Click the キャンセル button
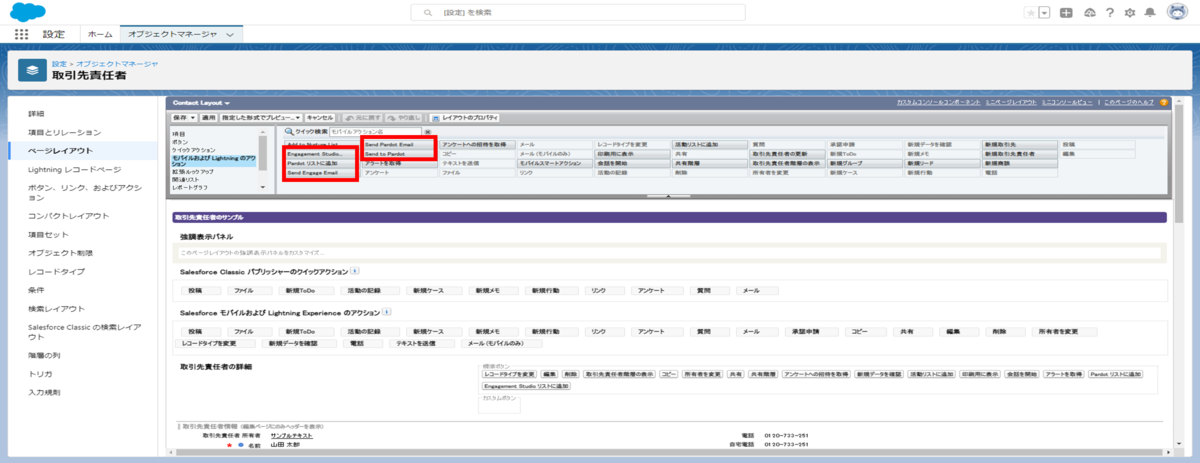This screenshot has width=1200, height=463. pyautogui.click(x=320, y=117)
